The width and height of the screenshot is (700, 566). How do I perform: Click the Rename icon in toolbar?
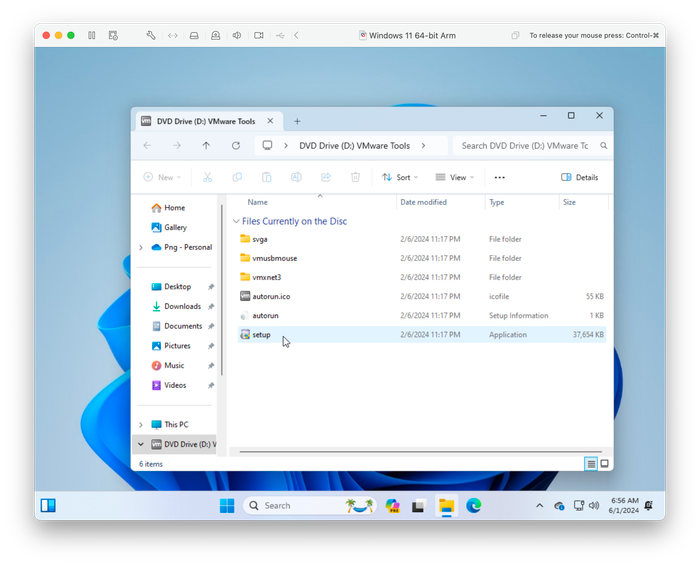296,177
